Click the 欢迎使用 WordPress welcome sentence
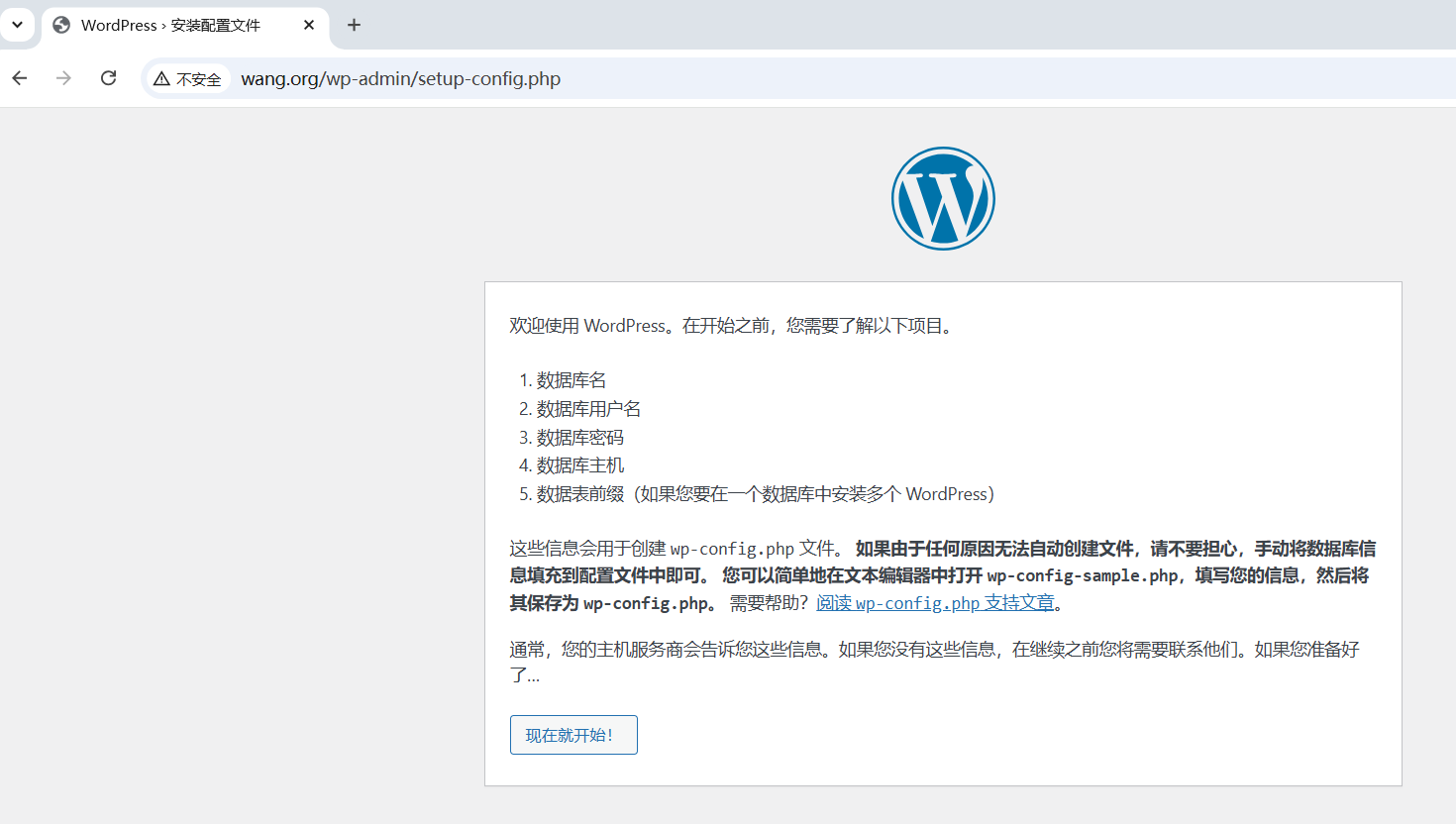 click(x=733, y=326)
